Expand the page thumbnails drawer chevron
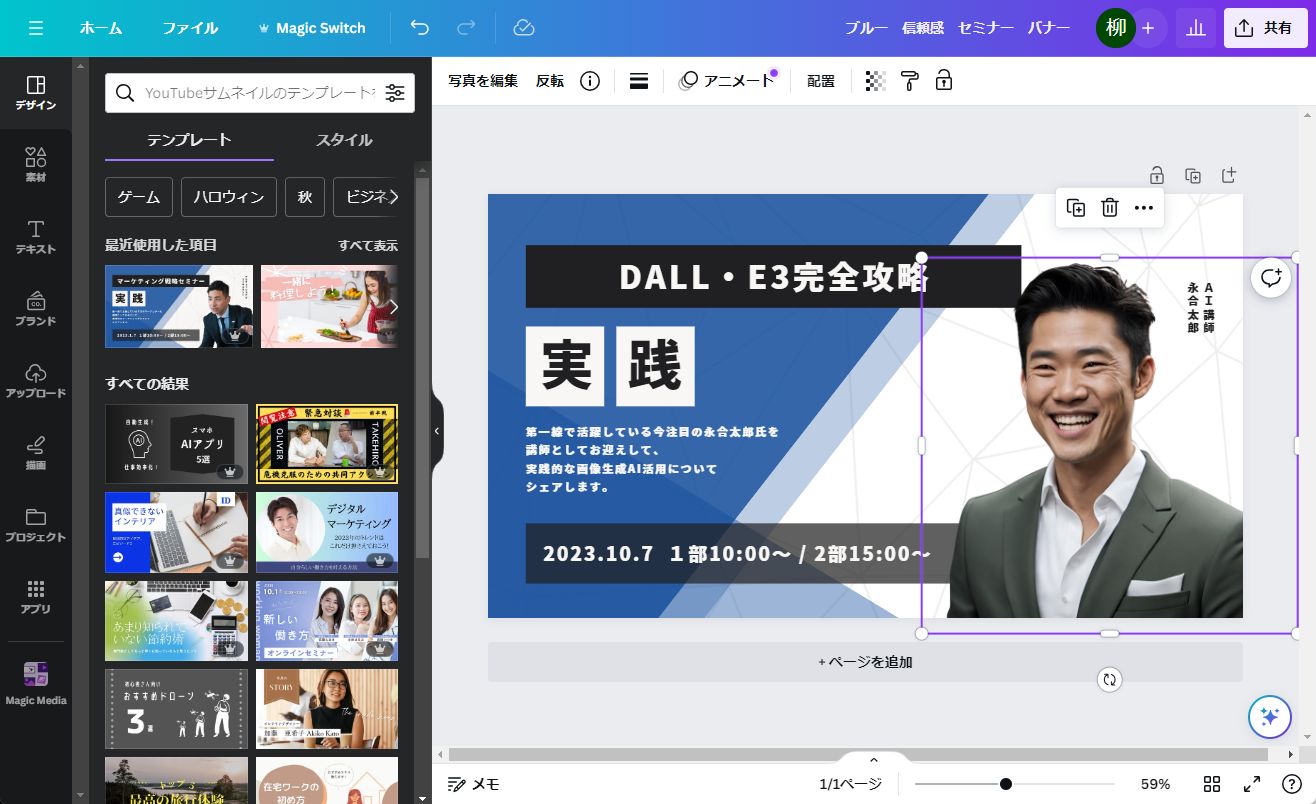 [x=873, y=760]
